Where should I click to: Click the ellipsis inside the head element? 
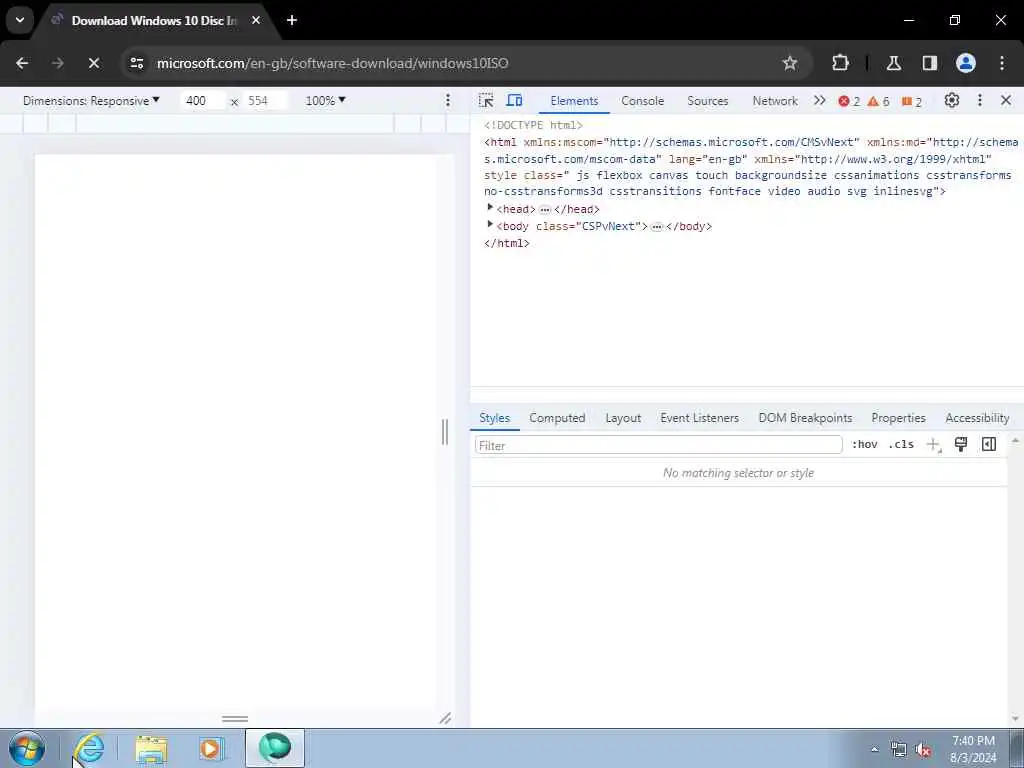(x=545, y=210)
